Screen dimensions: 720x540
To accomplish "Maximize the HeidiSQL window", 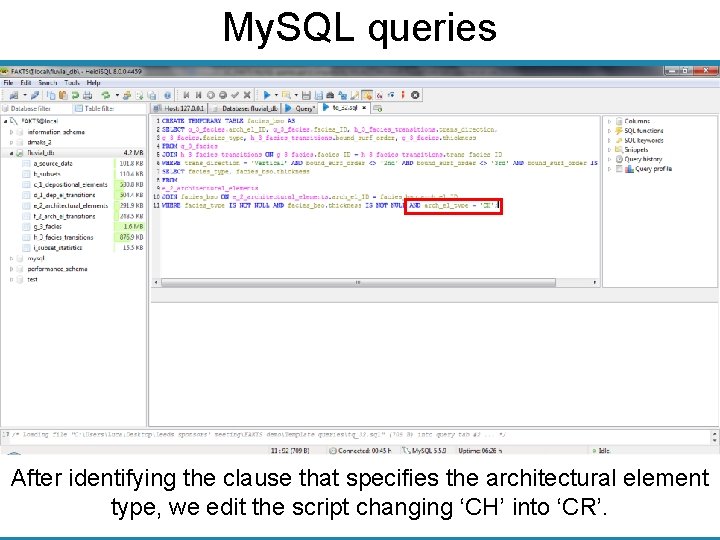I will click(685, 71).
